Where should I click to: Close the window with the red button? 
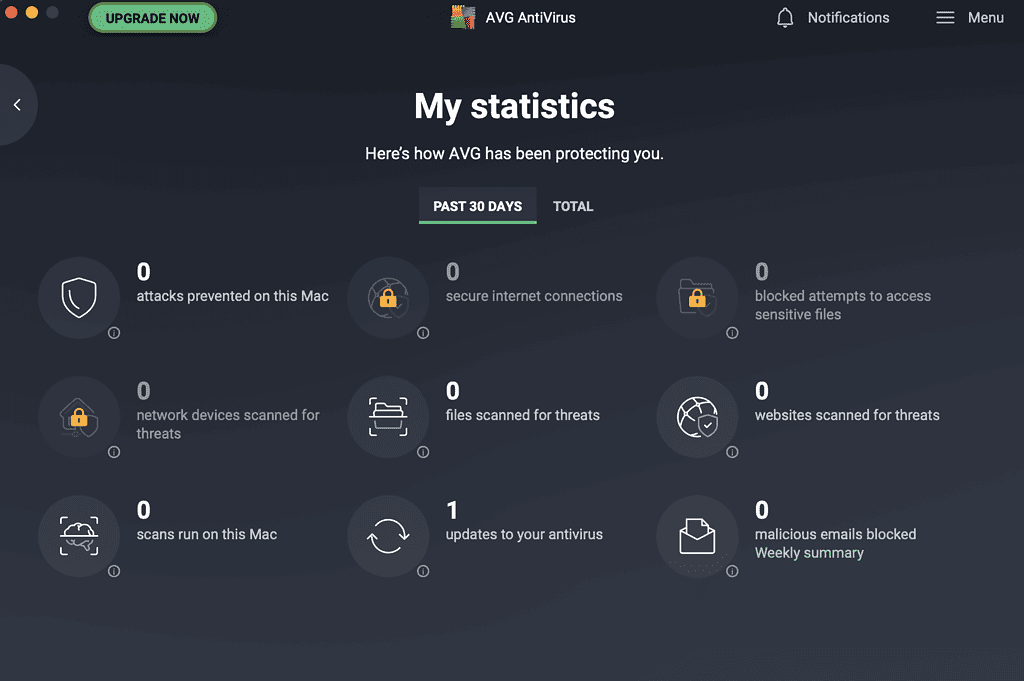[11, 12]
